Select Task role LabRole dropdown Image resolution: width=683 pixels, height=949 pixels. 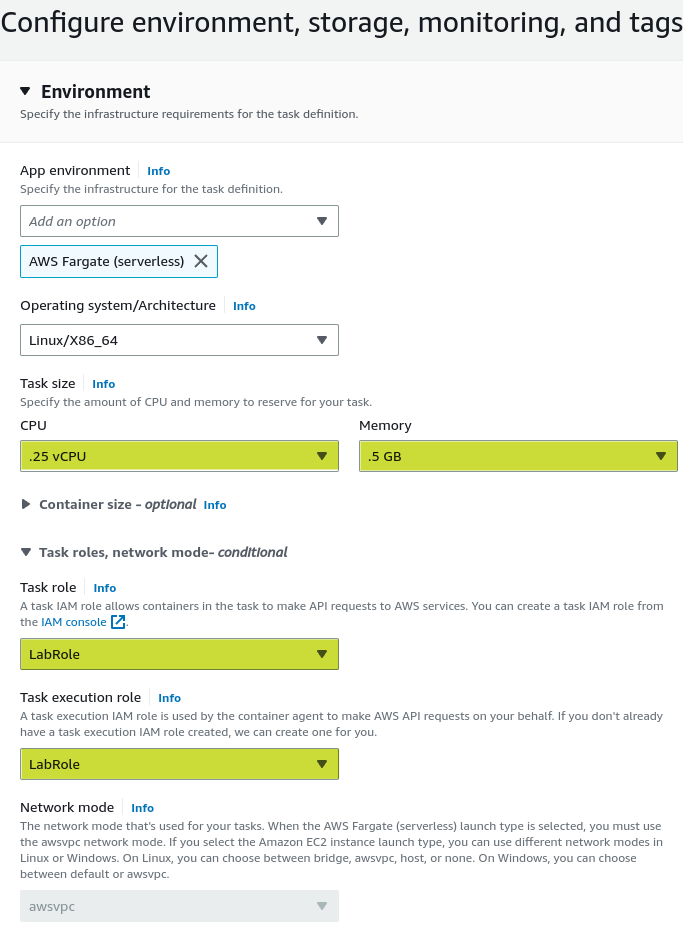(179, 654)
